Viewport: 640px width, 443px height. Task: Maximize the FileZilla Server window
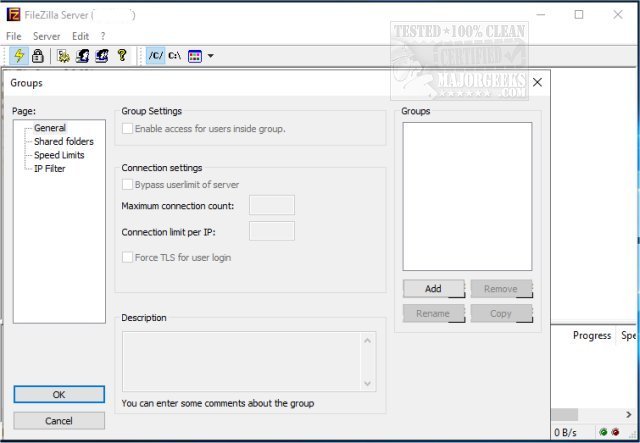tap(579, 15)
